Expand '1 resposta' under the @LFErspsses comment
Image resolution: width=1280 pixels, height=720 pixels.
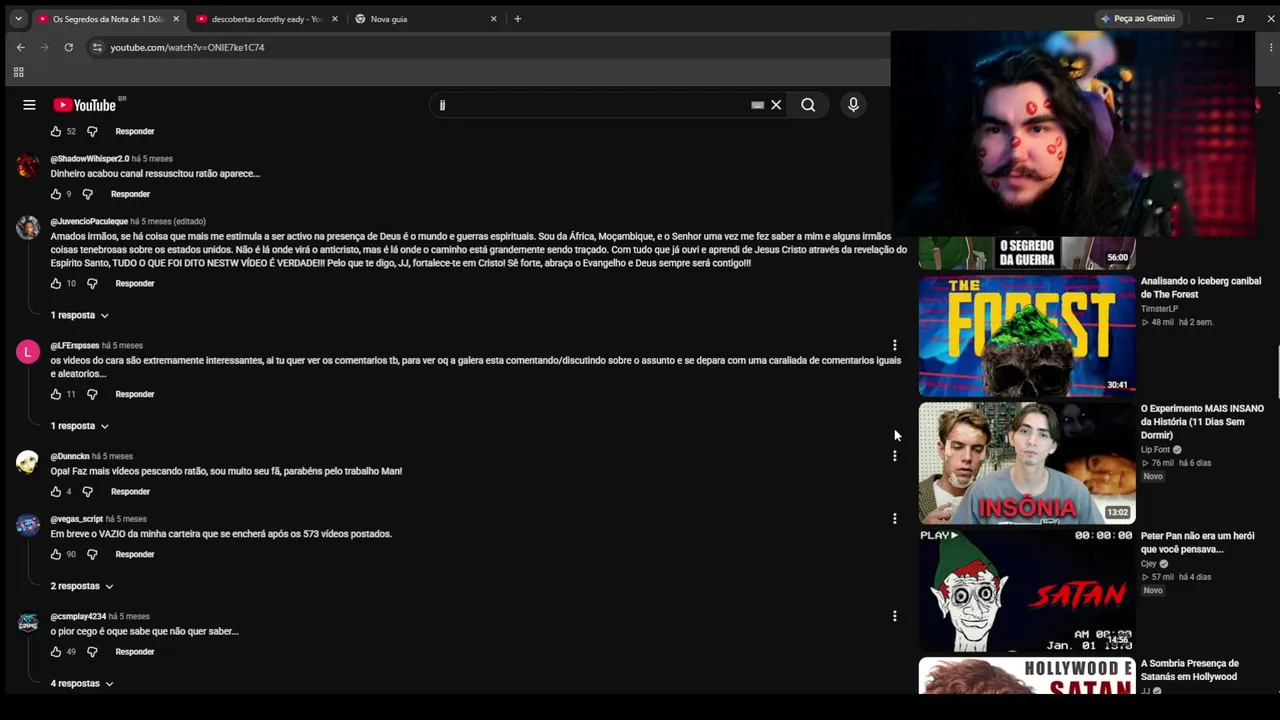pyautogui.click(x=79, y=426)
